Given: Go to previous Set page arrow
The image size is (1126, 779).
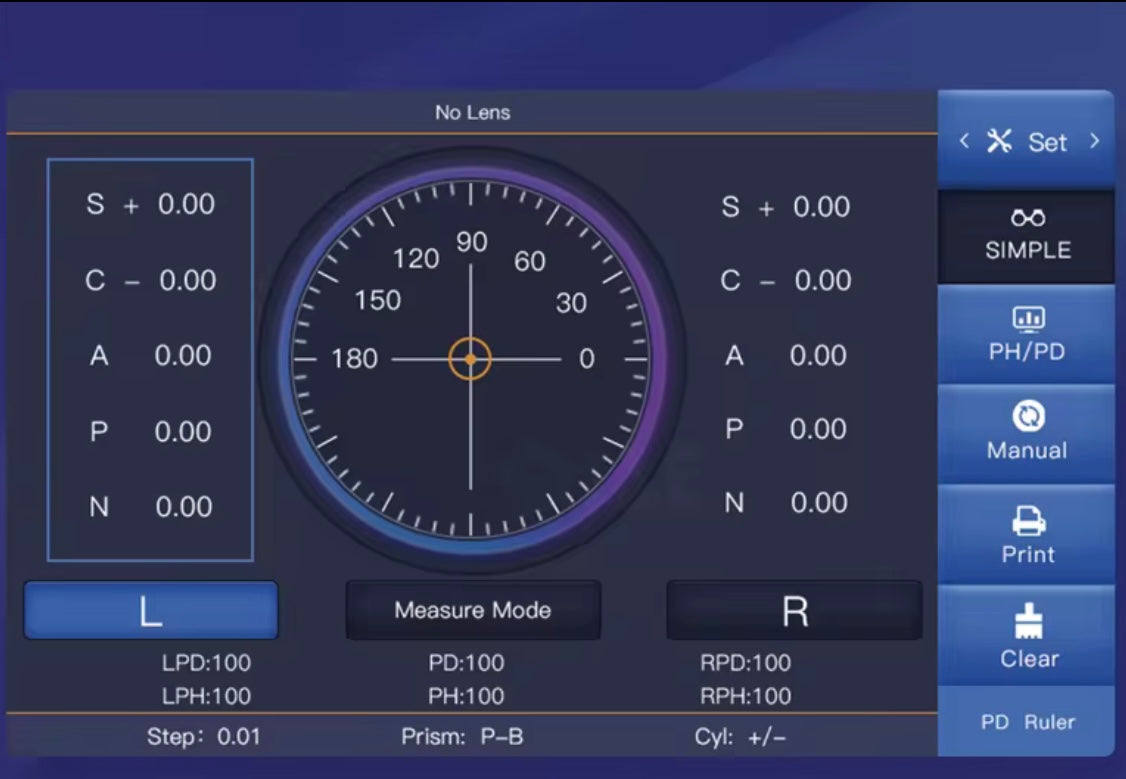Looking at the screenshot, I should coord(964,141).
